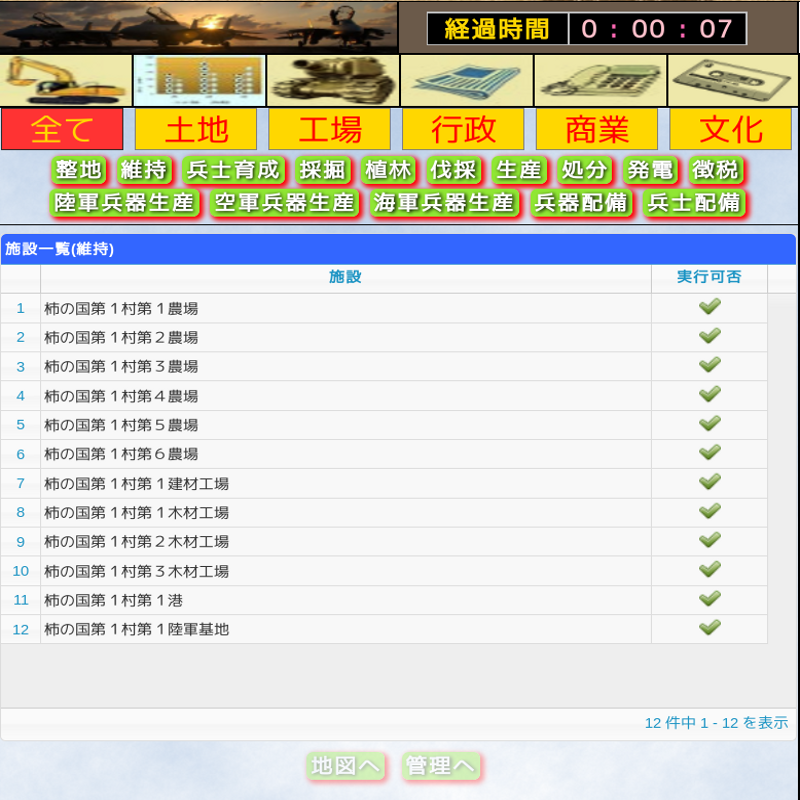Viewport: 800px width, 800px height.
Task: Open the 文化 category tab
Action: pos(731,129)
